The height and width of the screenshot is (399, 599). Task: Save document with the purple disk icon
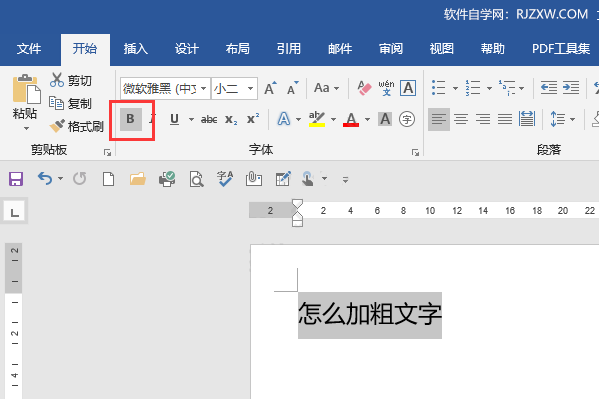16,178
